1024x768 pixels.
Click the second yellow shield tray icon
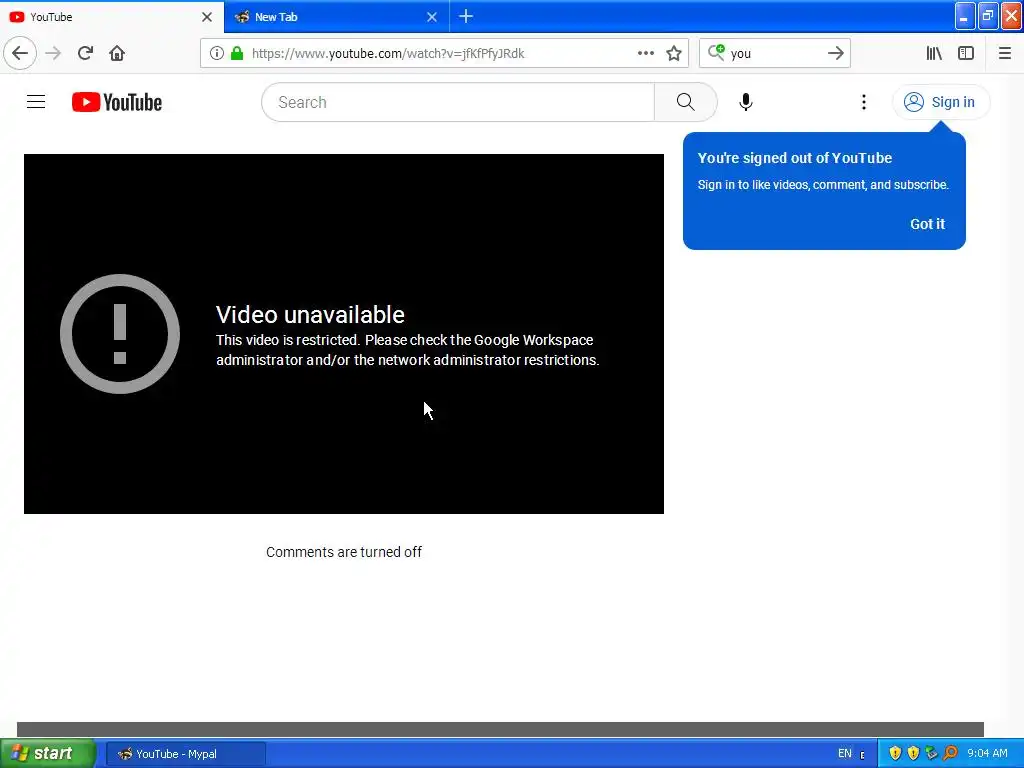tap(913, 754)
